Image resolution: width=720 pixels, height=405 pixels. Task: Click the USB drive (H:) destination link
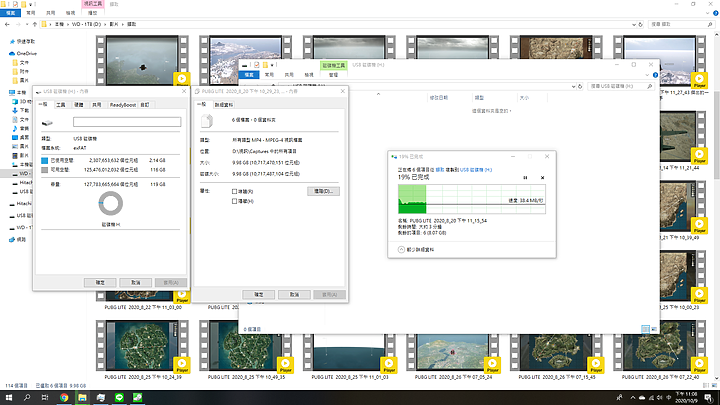[x=476, y=170]
